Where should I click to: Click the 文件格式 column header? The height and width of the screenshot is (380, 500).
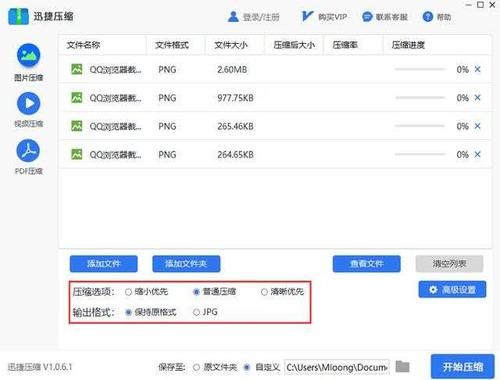[172, 45]
